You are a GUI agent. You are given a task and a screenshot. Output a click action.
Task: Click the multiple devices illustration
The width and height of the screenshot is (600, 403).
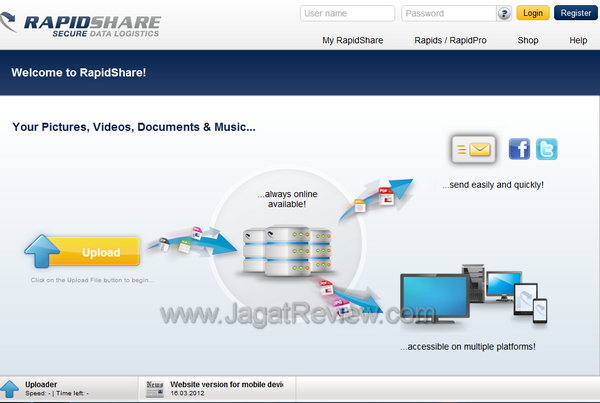pyautogui.click(x=474, y=294)
